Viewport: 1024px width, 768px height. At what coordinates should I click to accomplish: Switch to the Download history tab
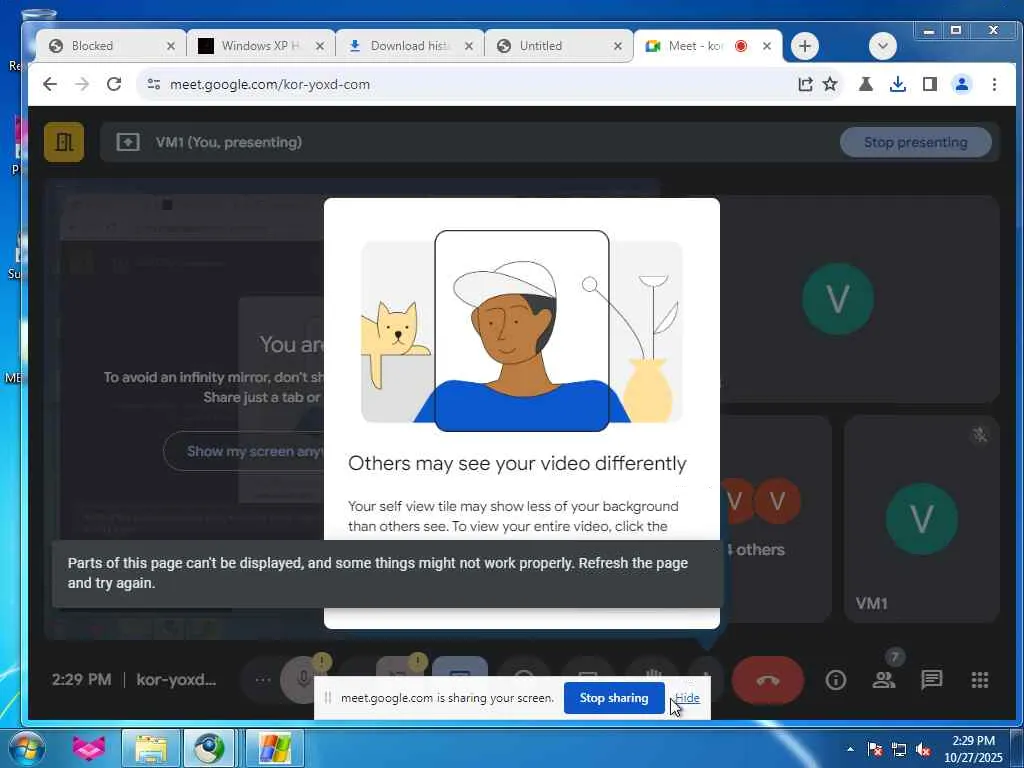click(410, 46)
